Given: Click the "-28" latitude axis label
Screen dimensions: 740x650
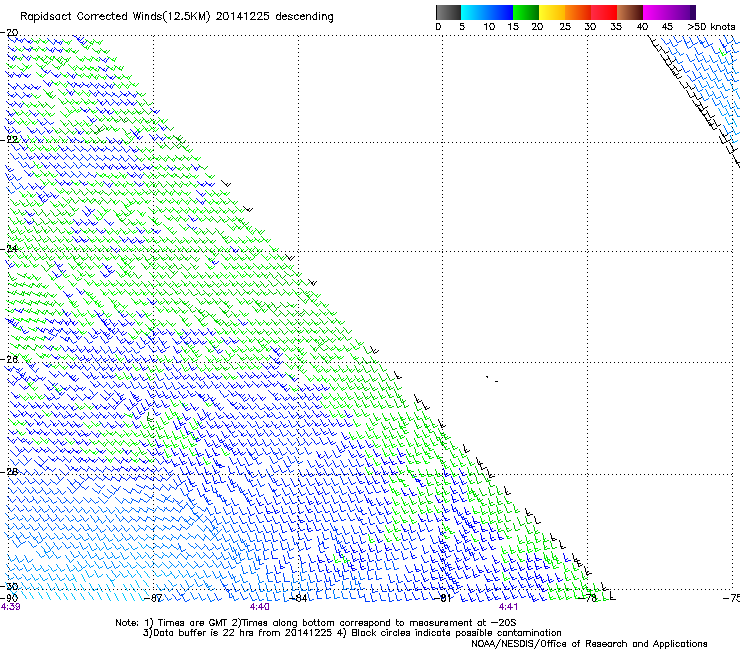Looking at the screenshot, I should 9,472.
